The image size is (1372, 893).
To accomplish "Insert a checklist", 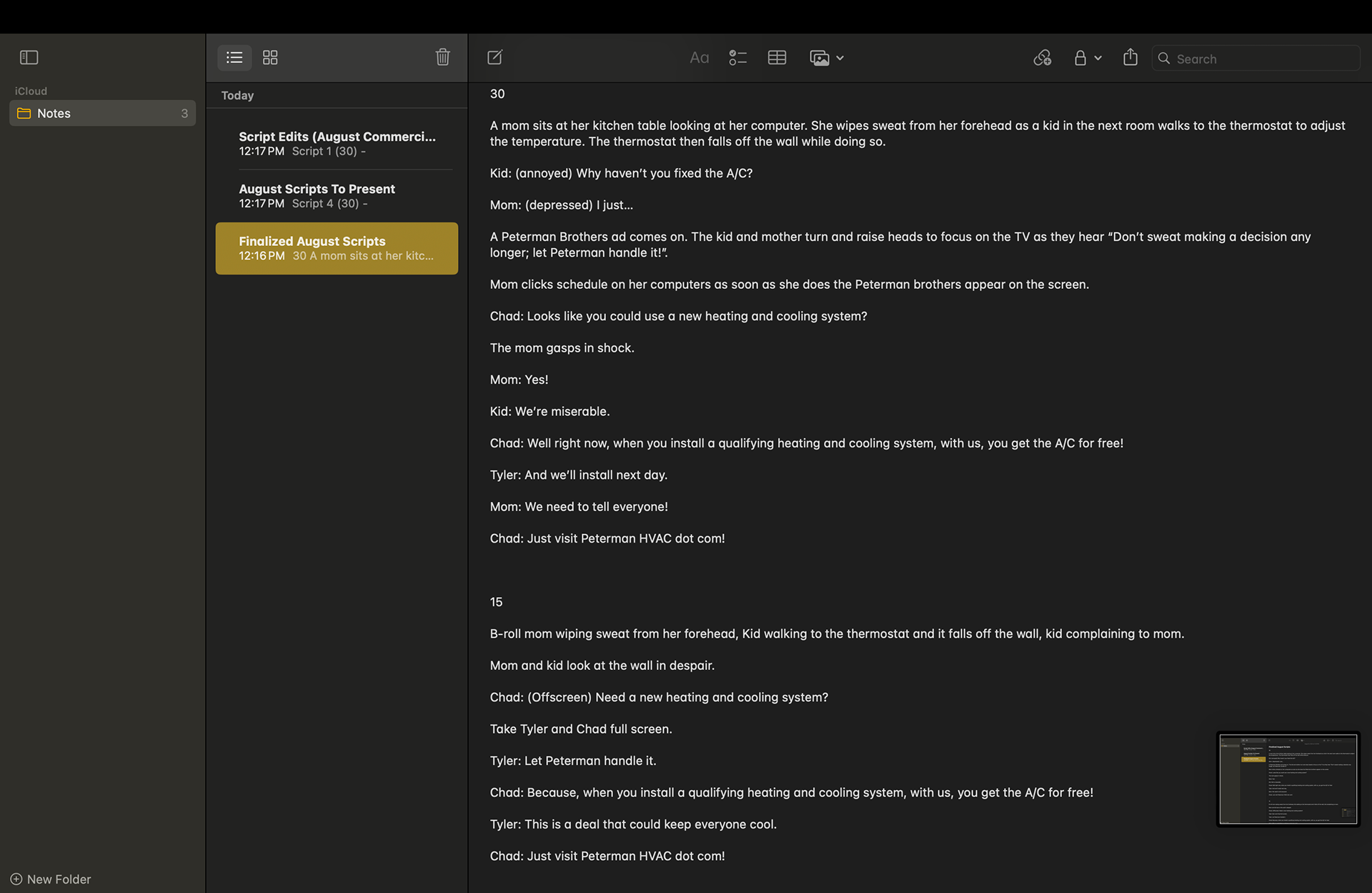I will click(x=737, y=58).
